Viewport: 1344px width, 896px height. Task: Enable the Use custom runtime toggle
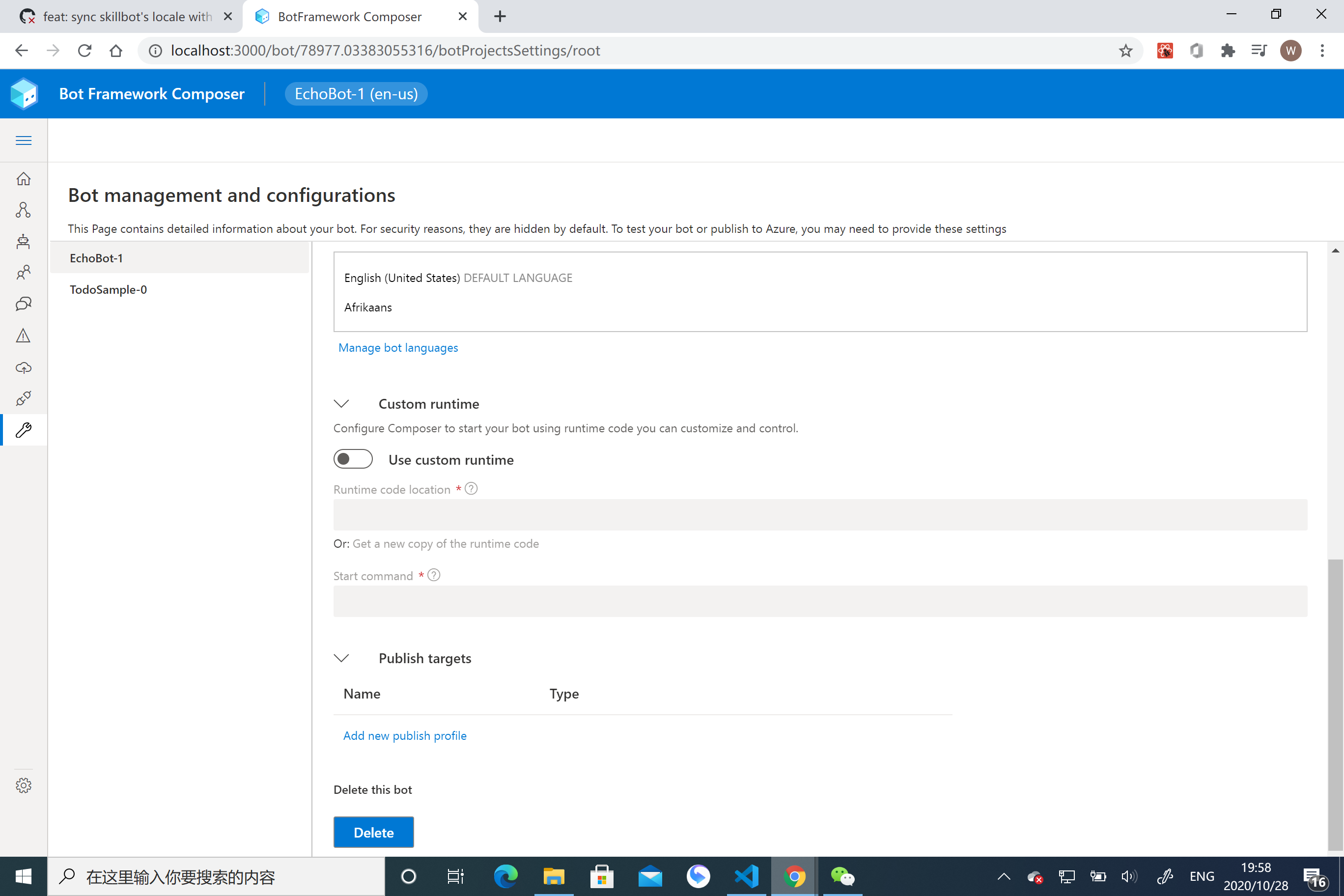click(353, 459)
